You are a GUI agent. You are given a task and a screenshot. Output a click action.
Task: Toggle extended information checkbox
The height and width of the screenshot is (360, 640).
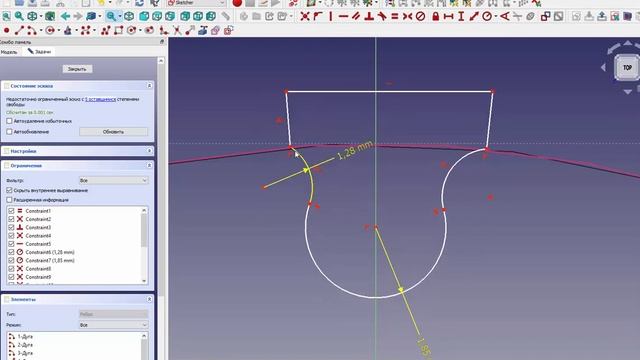(x=9, y=200)
